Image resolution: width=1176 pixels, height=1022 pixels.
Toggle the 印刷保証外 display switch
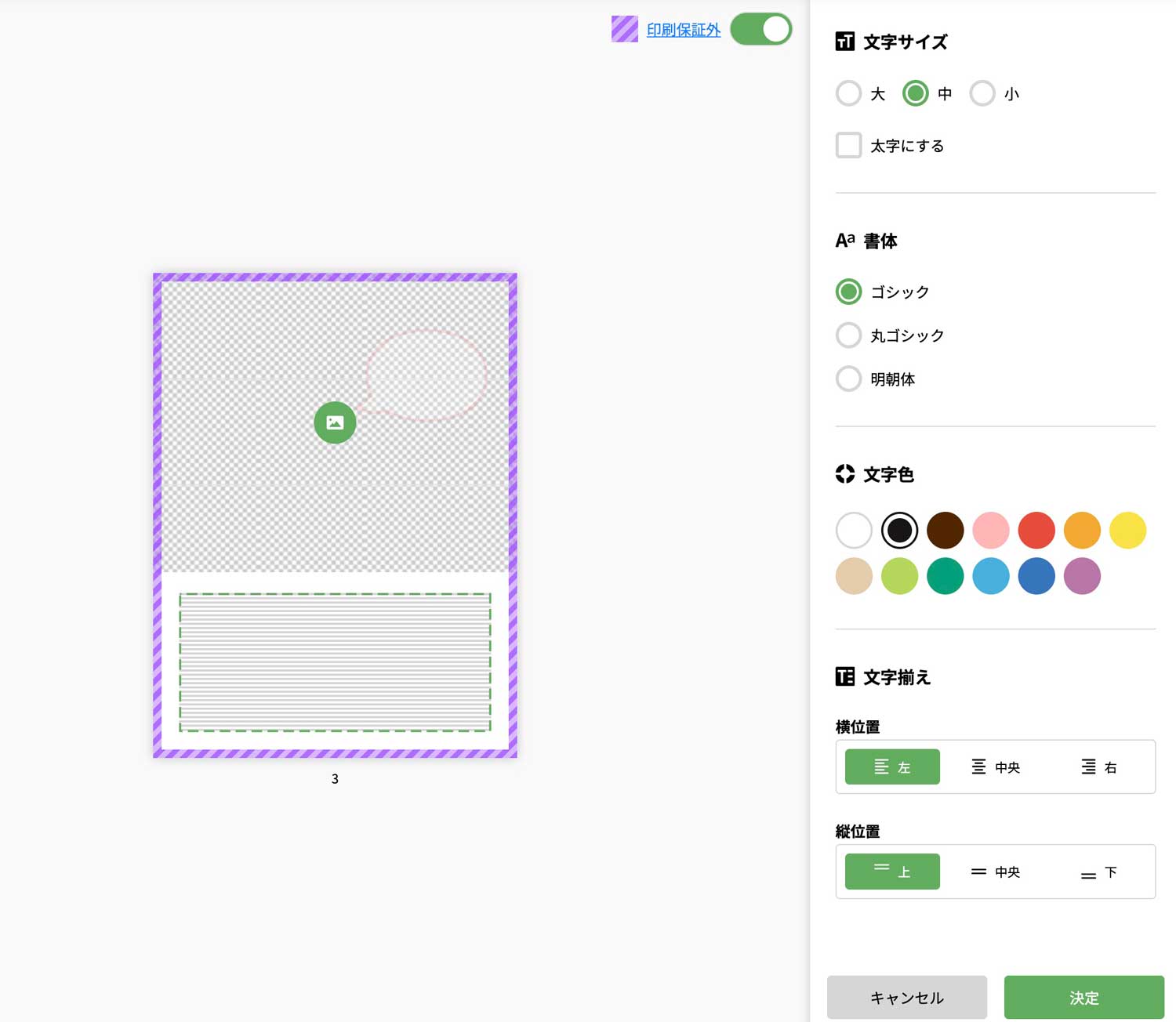(760, 30)
